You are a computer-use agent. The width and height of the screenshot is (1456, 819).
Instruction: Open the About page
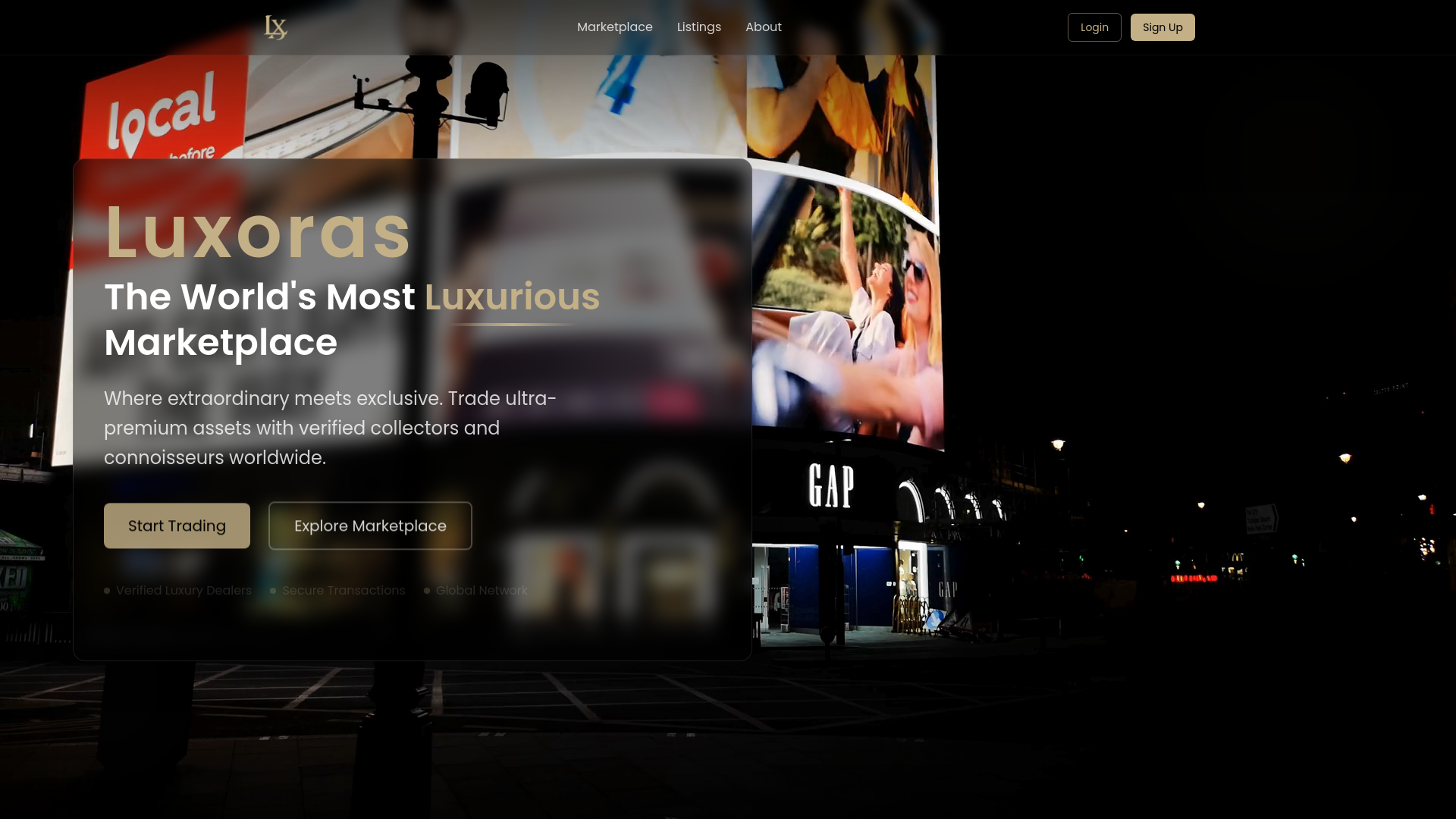[763, 27]
